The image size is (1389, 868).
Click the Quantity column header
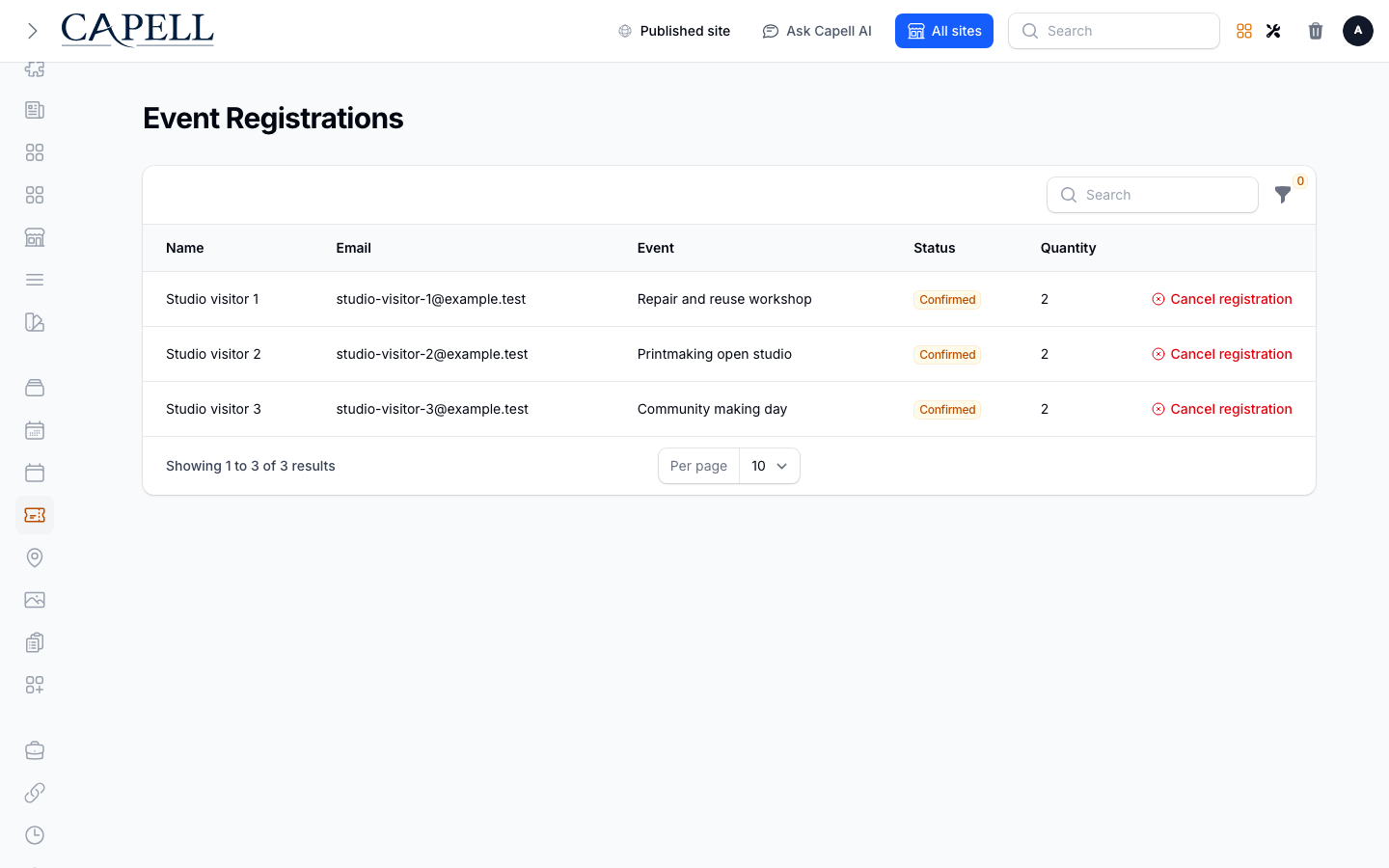click(1068, 248)
